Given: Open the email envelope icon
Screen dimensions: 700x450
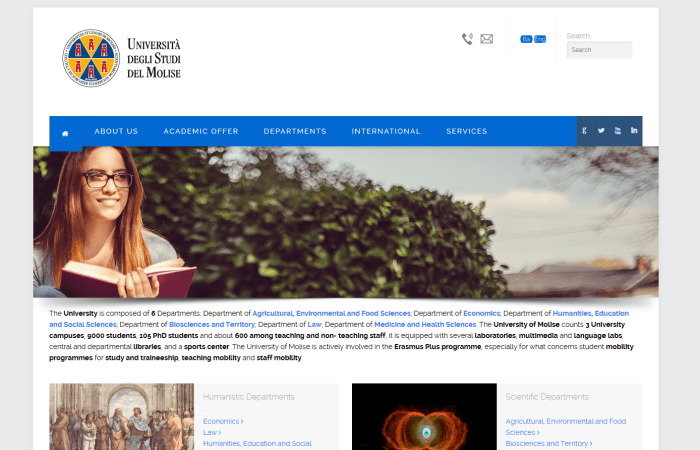Looking at the screenshot, I should coord(487,39).
